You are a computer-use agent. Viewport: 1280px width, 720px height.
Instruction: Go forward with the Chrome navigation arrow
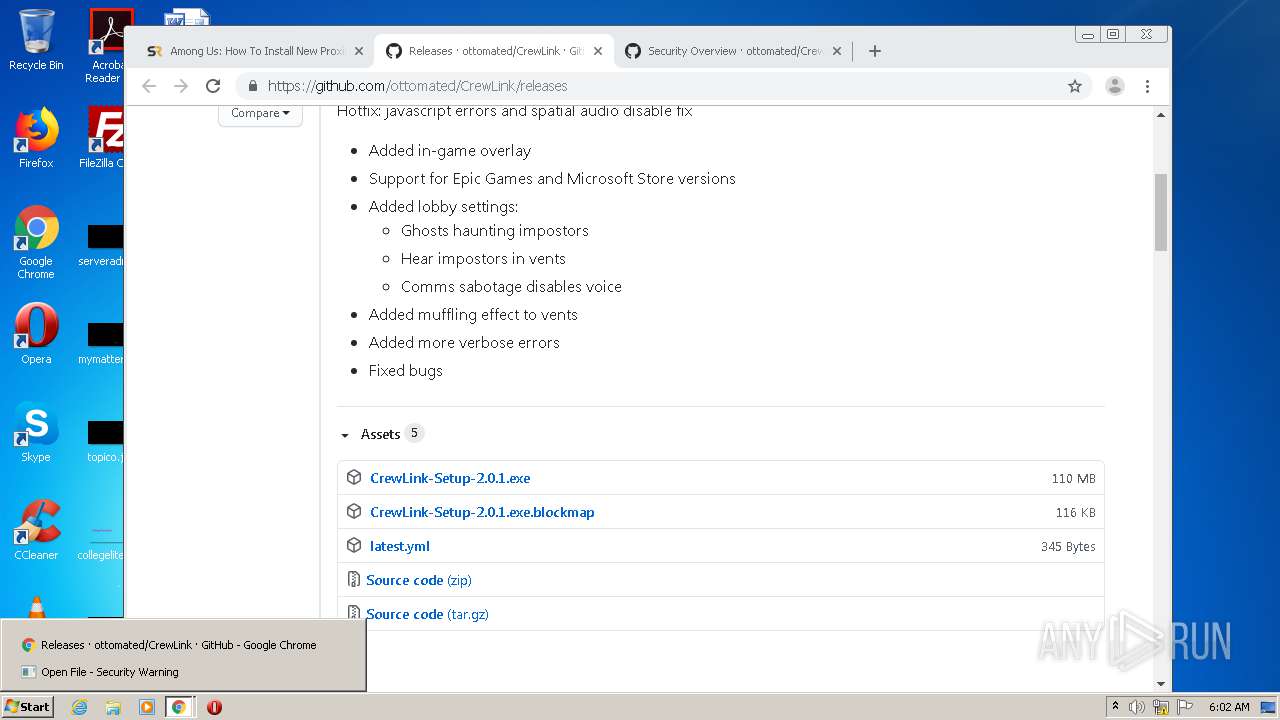(x=181, y=86)
